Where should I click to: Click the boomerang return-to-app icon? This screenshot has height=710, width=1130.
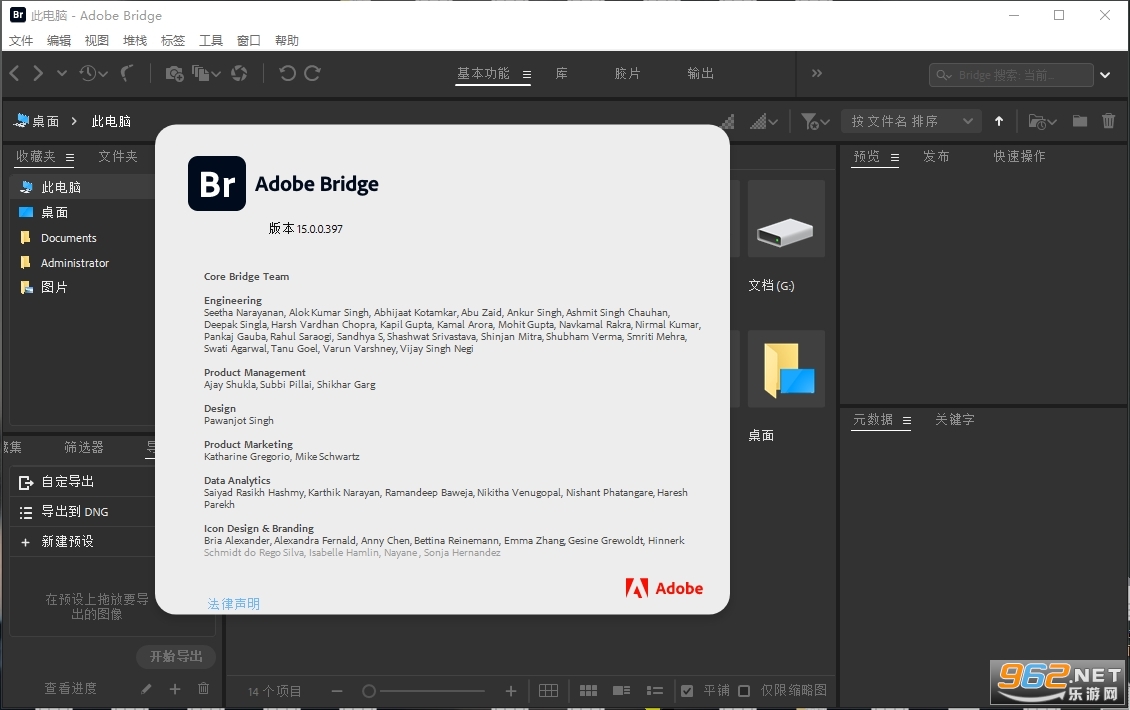(128, 73)
